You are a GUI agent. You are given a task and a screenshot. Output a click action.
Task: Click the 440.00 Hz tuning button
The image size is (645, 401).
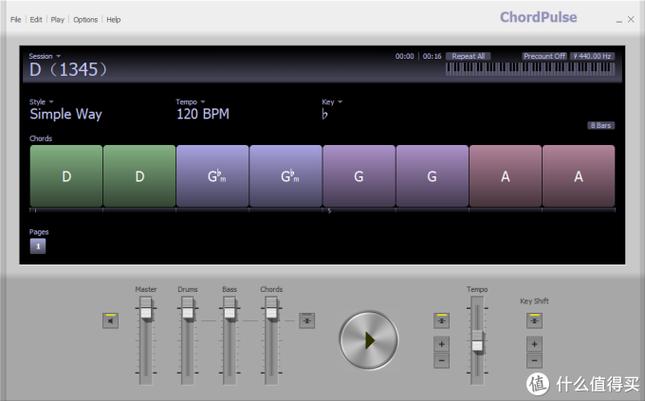[x=592, y=56]
